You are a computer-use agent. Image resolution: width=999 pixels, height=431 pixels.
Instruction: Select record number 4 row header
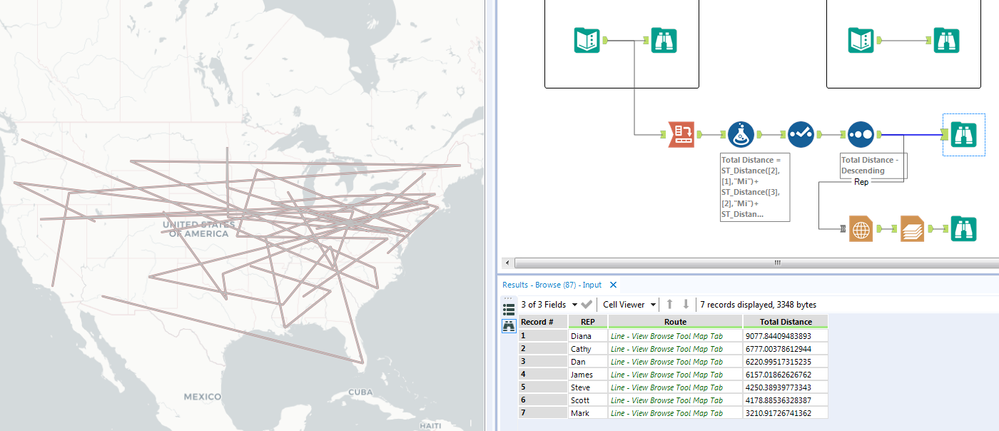(543, 374)
